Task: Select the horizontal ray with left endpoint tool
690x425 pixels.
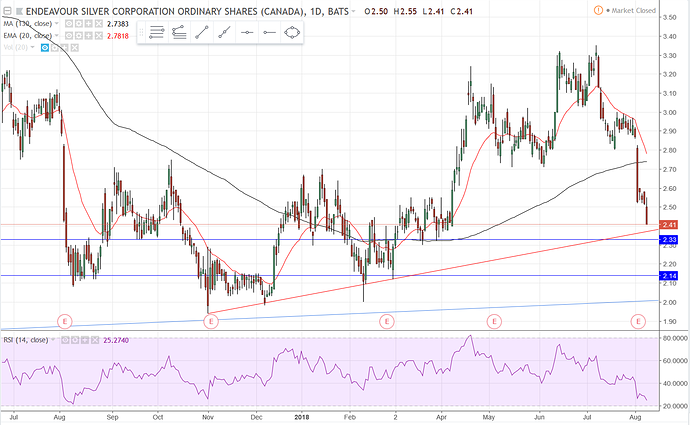Action: 269,33
